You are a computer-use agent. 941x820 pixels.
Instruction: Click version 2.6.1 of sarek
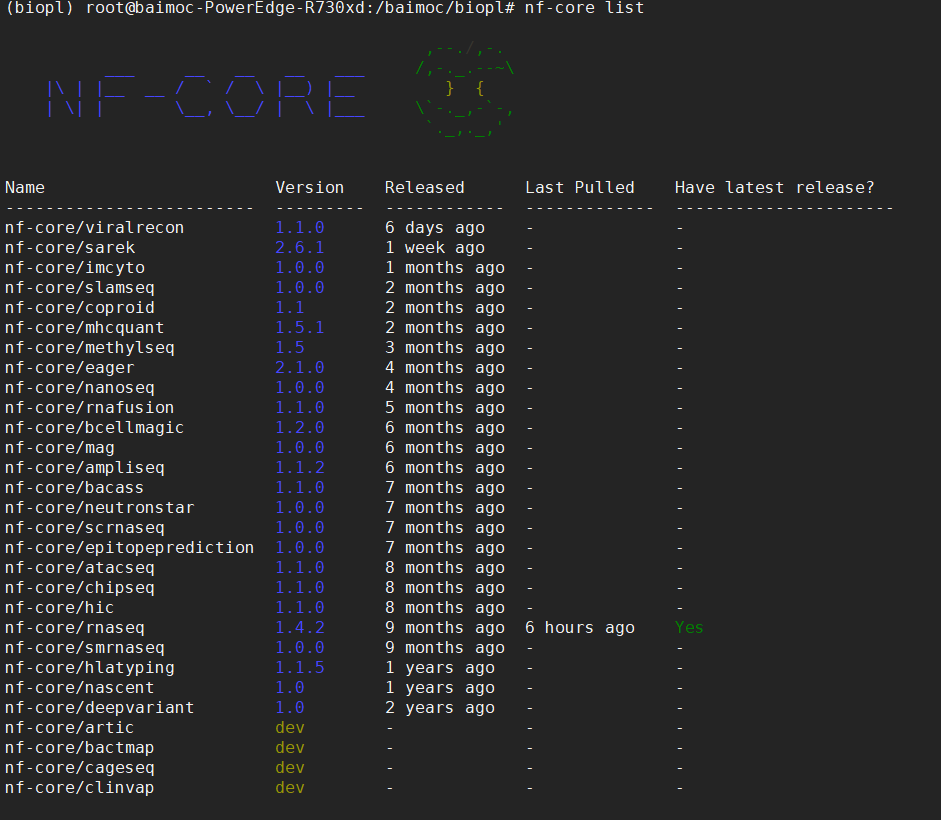[299, 247]
